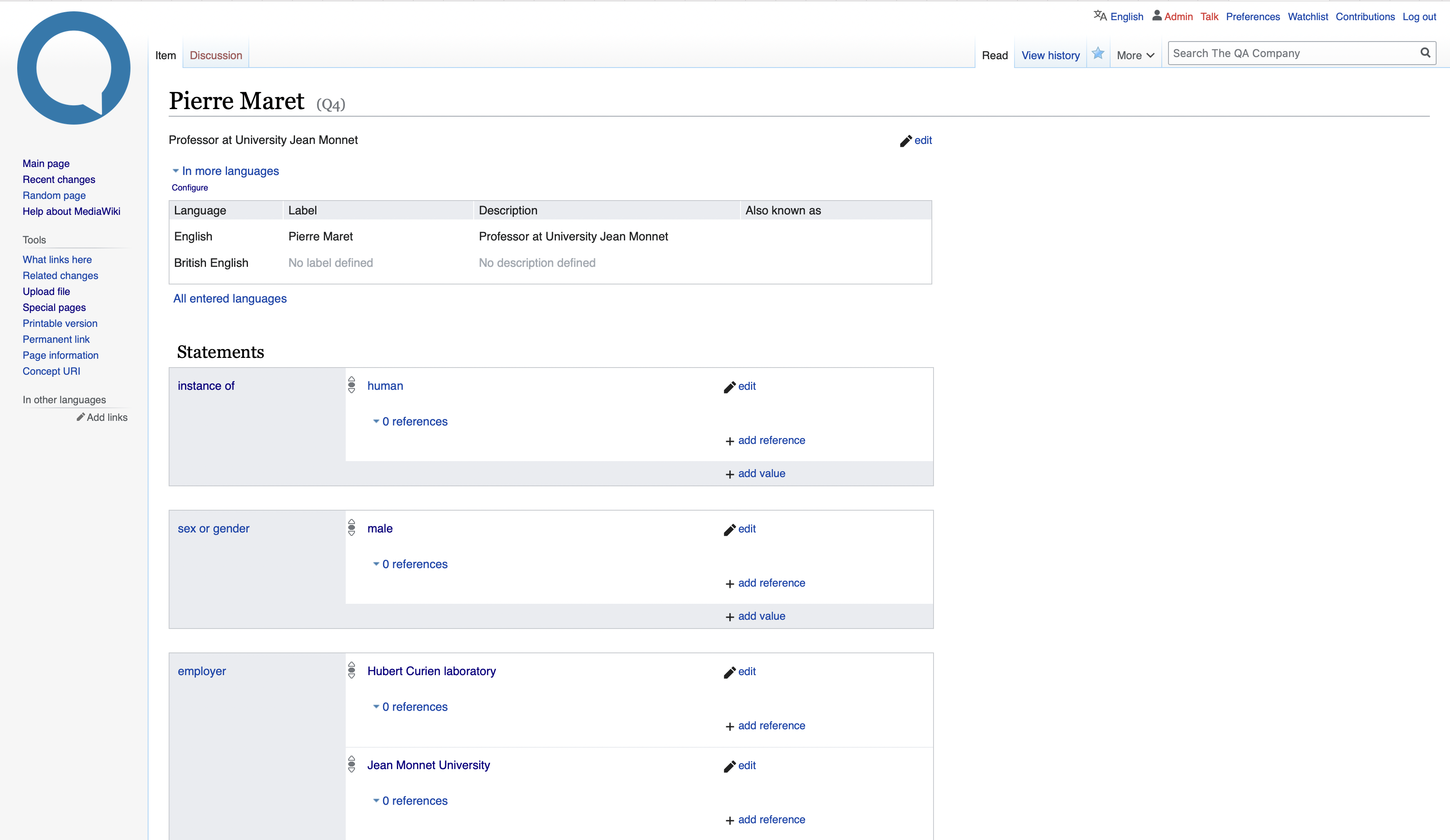
Task: Add reference to Hubert Curien laboratory
Action: pos(765,726)
